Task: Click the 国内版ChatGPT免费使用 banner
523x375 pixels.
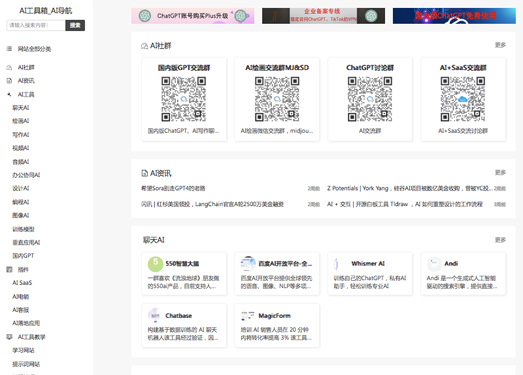Action: [454, 16]
